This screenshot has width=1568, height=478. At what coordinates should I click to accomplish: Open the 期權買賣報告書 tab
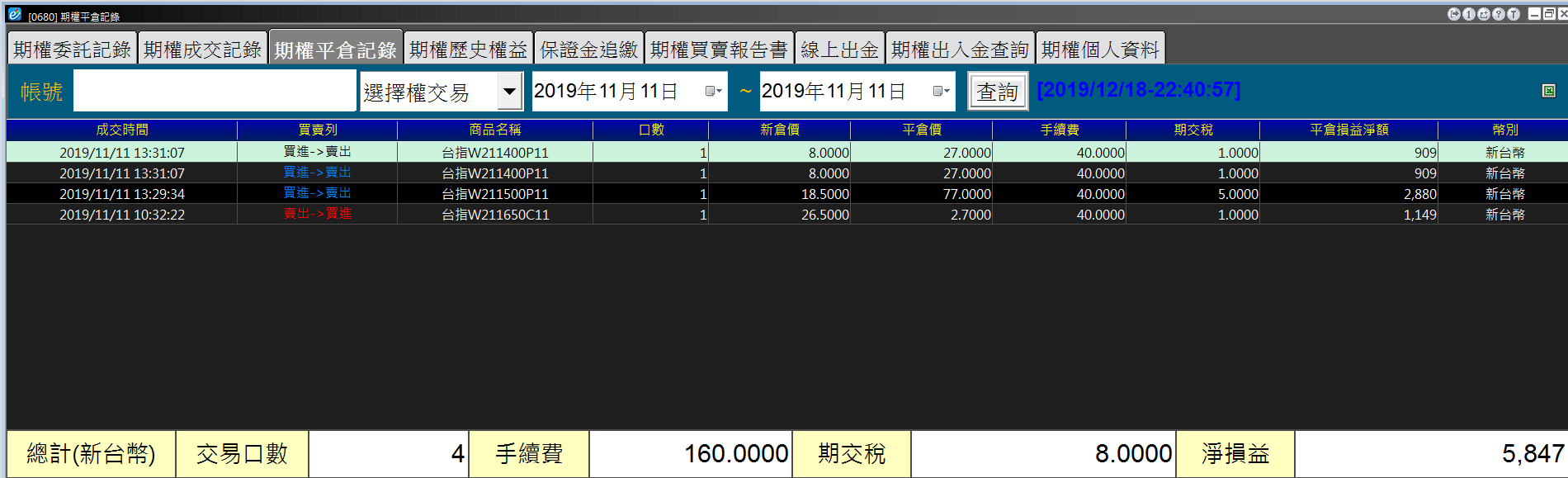(719, 50)
